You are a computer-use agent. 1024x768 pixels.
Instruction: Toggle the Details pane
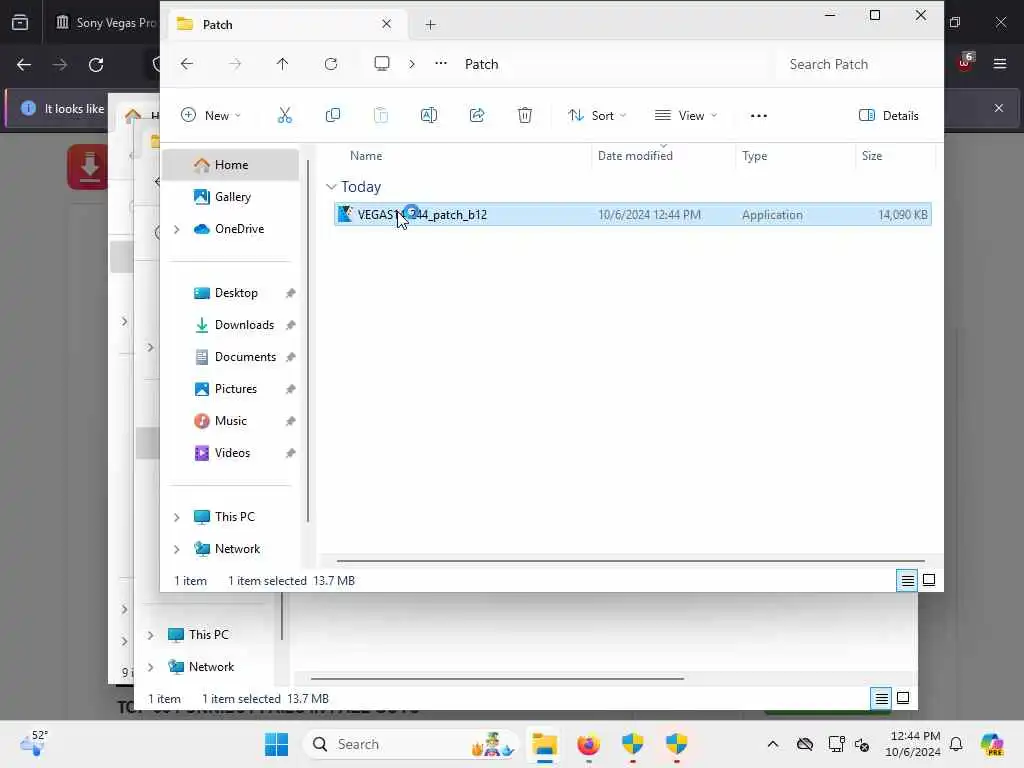click(x=889, y=116)
